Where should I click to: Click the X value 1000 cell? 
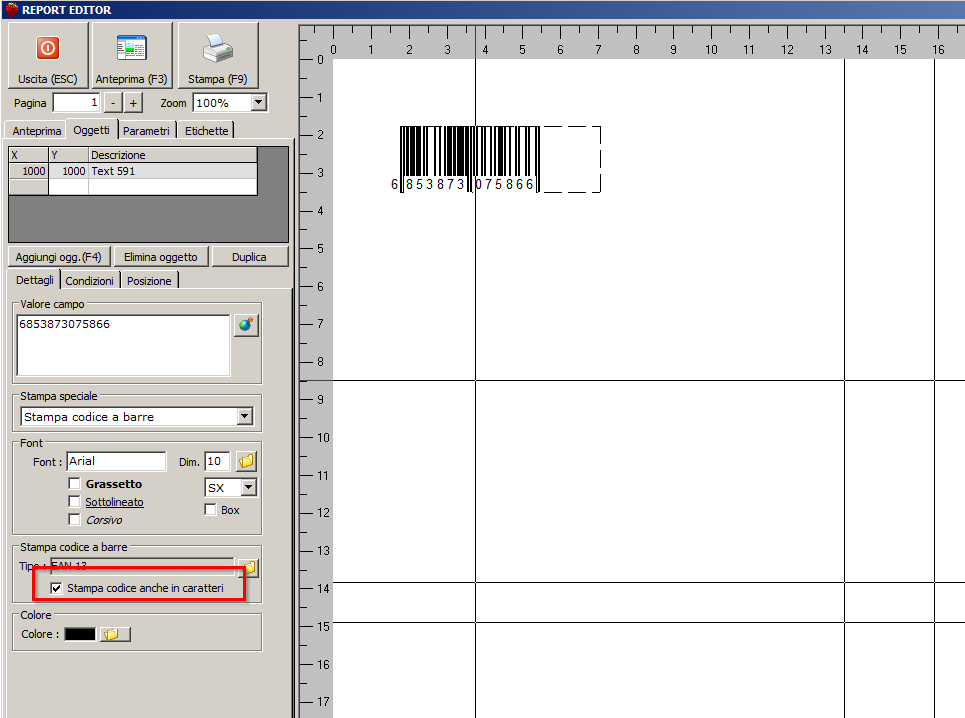click(x=28, y=171)
